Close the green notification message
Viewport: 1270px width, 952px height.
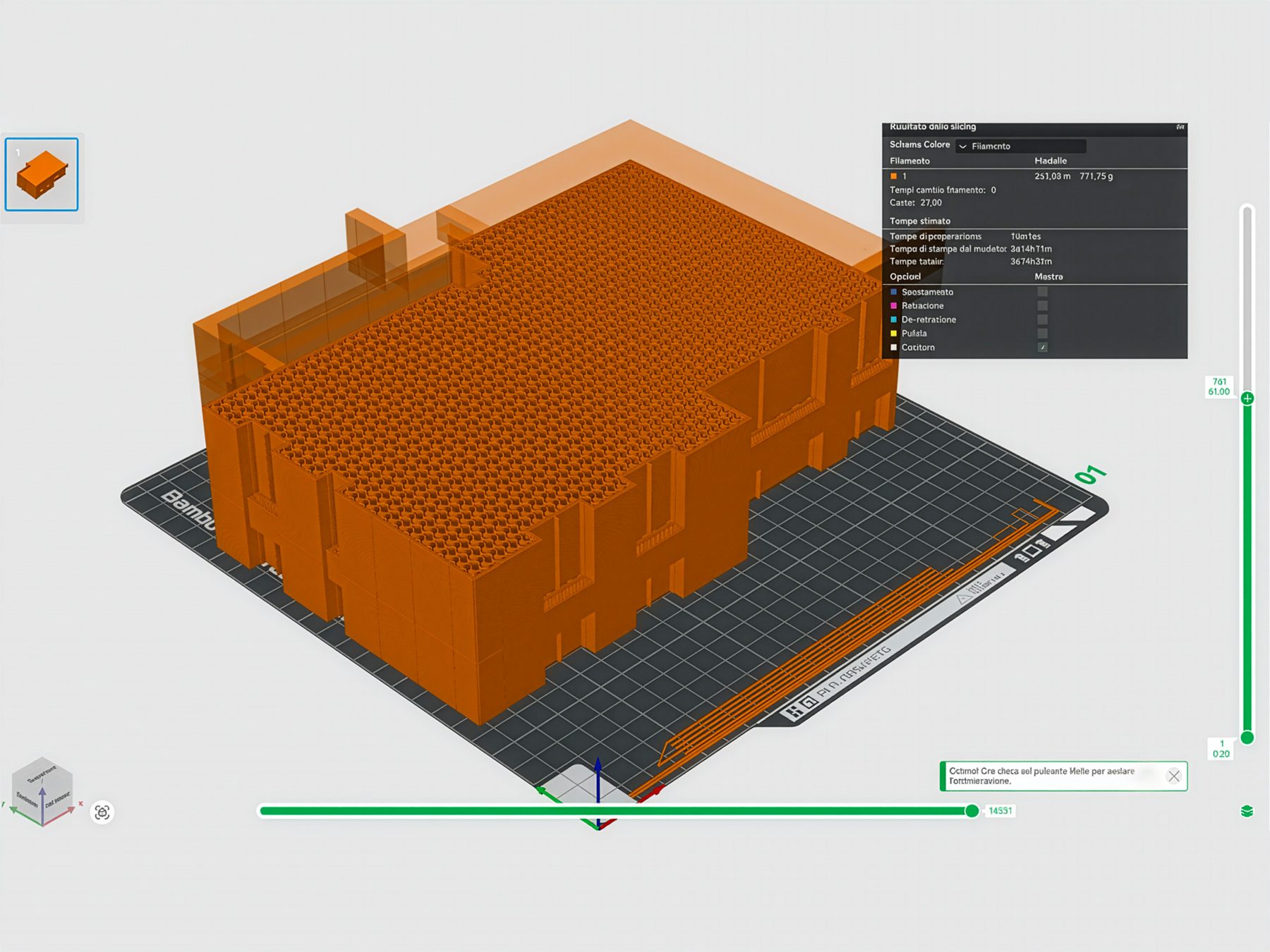(1174, 776)
